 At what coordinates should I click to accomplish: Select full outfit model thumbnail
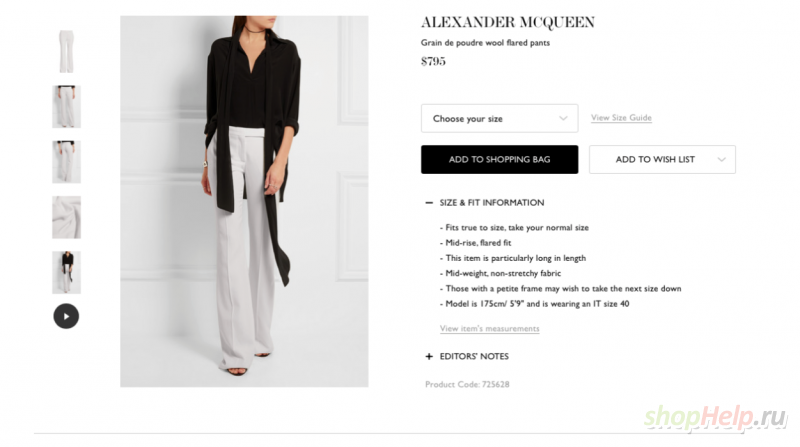pos(66,272)
